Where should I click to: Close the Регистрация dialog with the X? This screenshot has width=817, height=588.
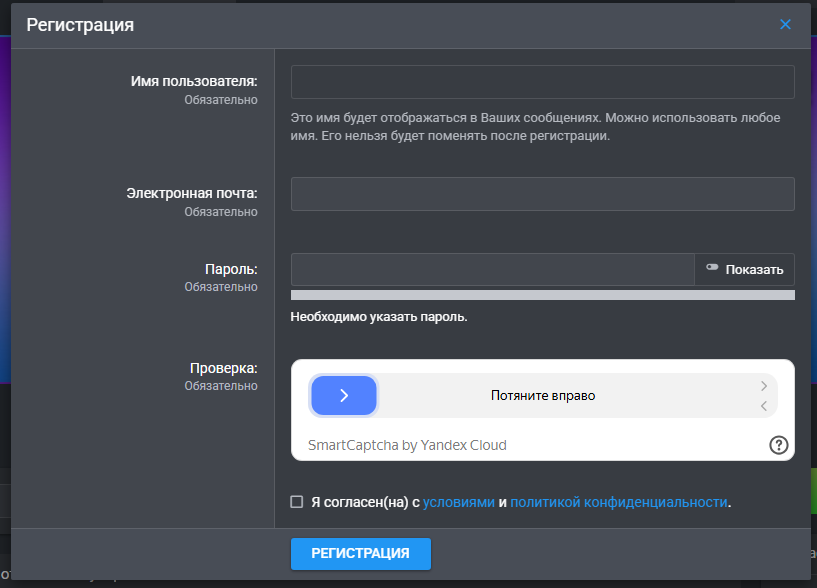coord(785,25)
